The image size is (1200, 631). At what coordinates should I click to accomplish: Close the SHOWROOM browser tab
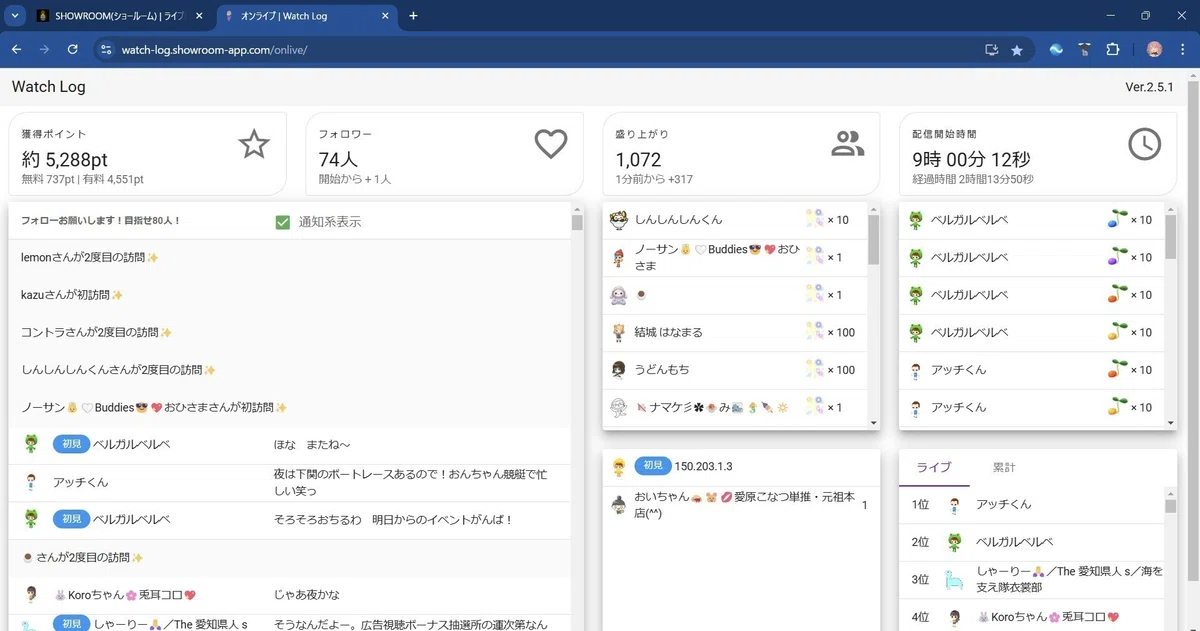[201, 16]
